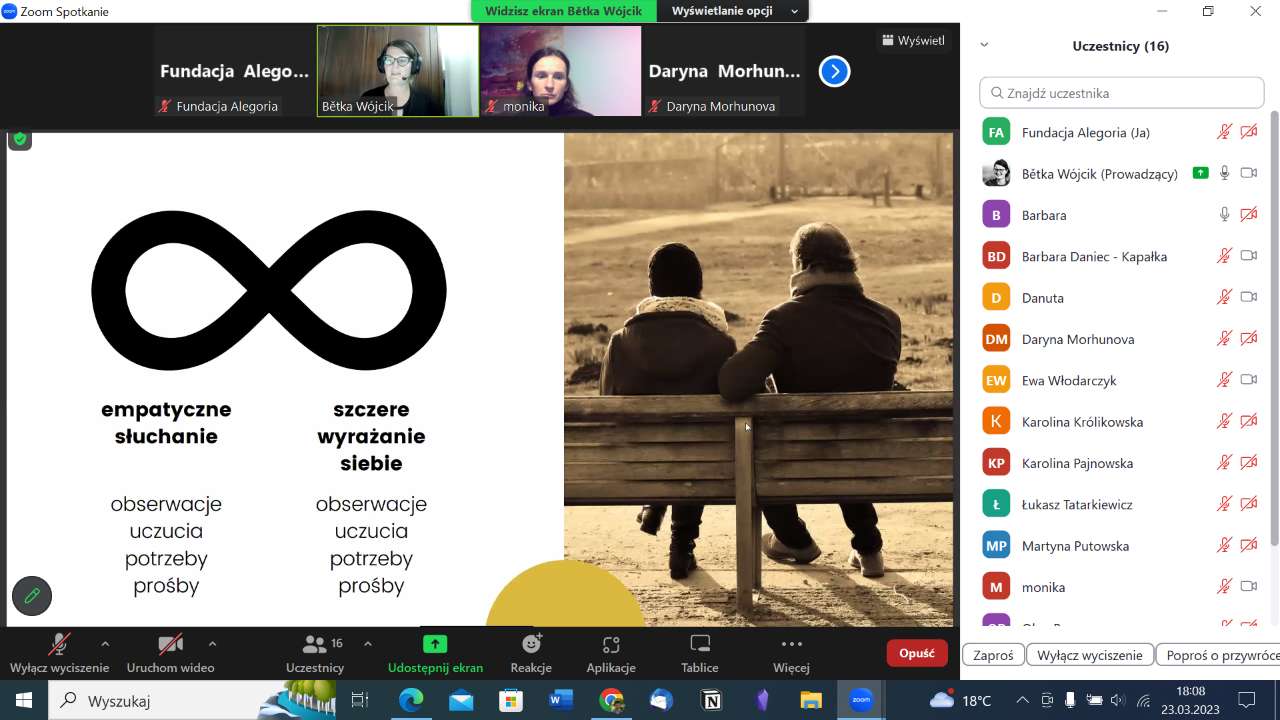Click the green encryption shield icon

click(x=20, y=139)
